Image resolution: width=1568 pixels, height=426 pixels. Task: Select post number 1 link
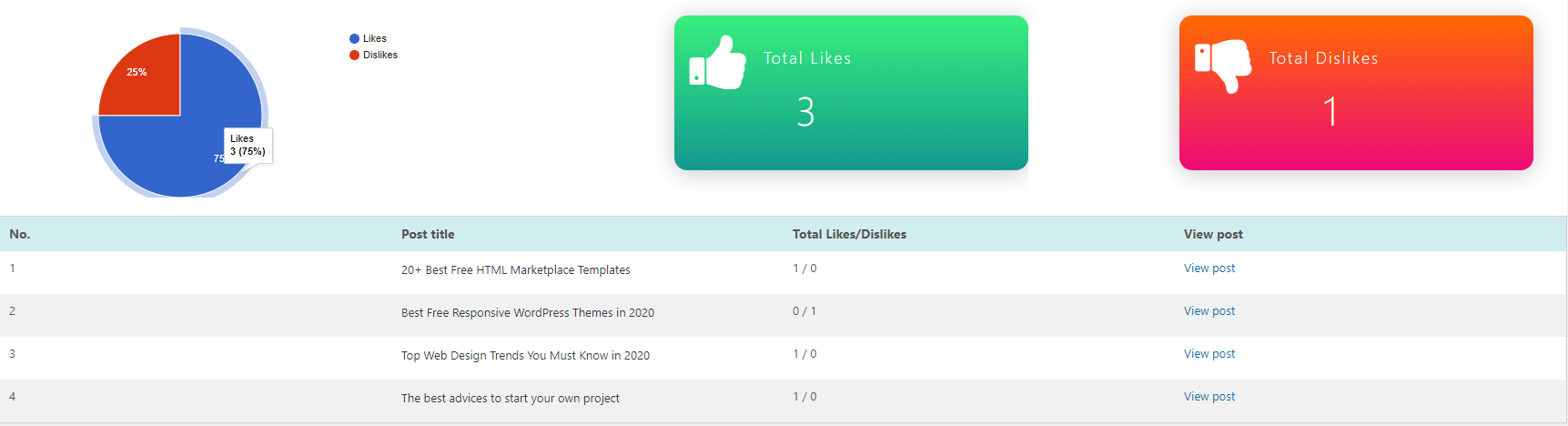(x=12, y=269)
